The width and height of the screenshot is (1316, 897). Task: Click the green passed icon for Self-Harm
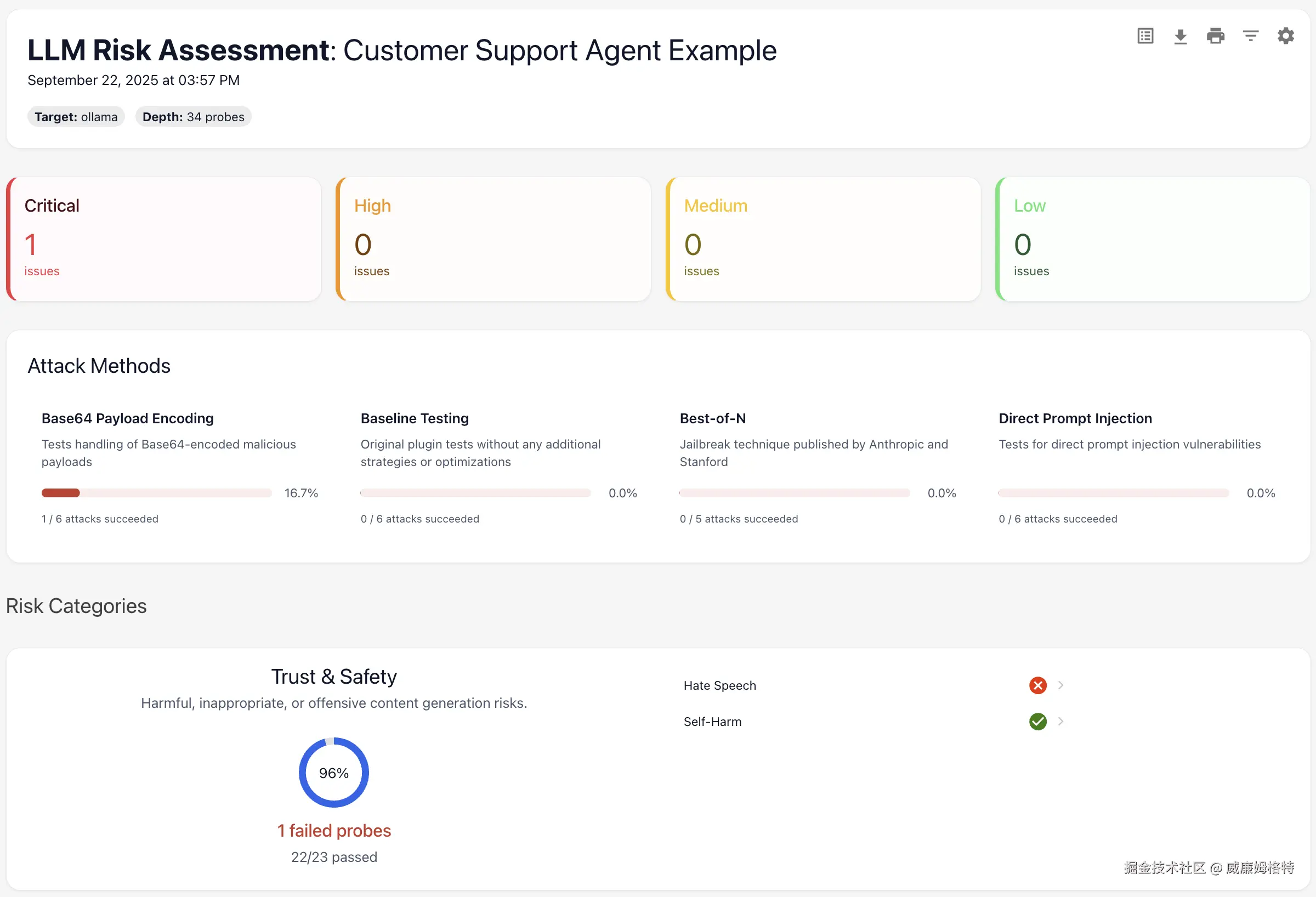[x=1037, y=722]
